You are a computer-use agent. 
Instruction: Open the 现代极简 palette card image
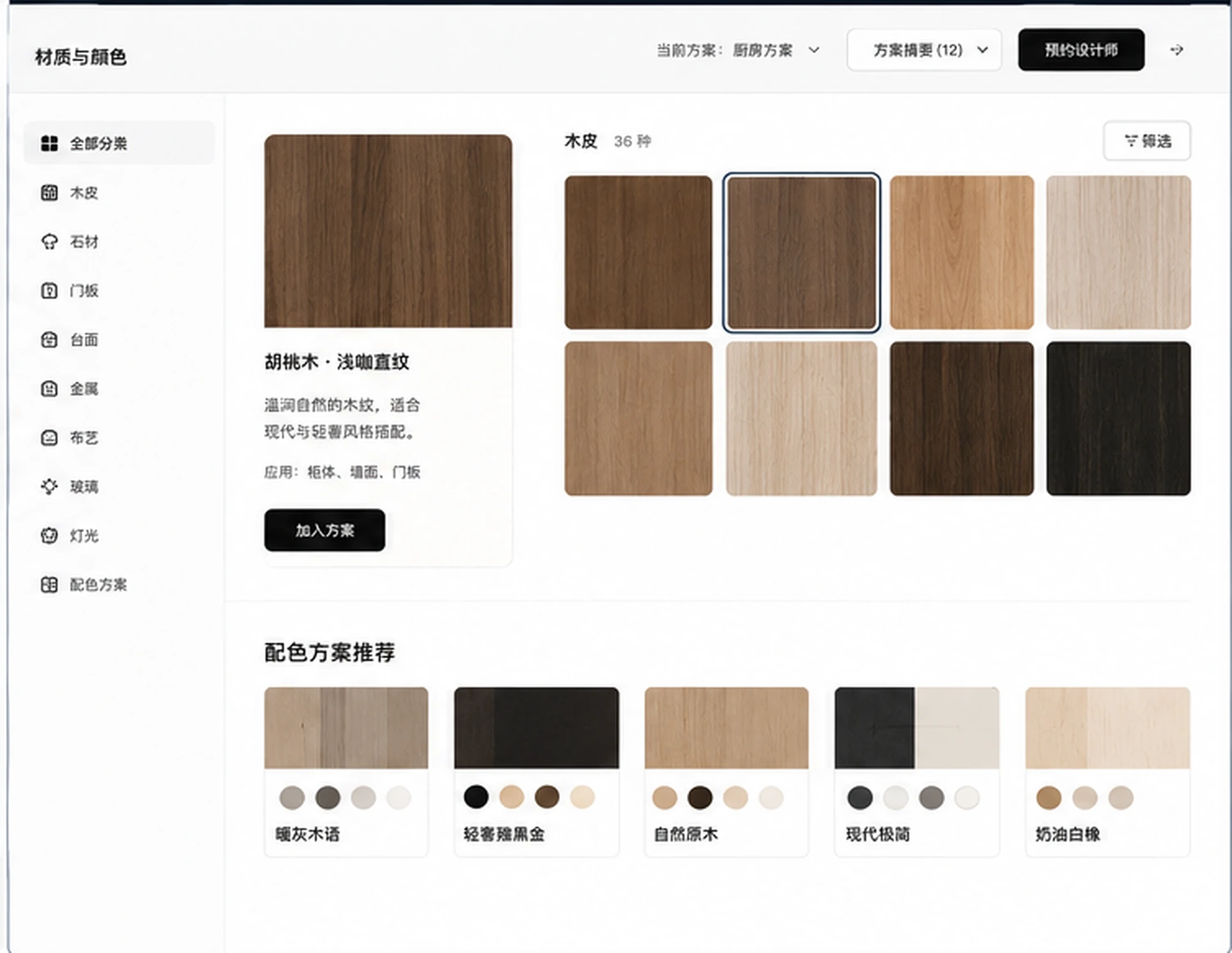click(916, 728)
